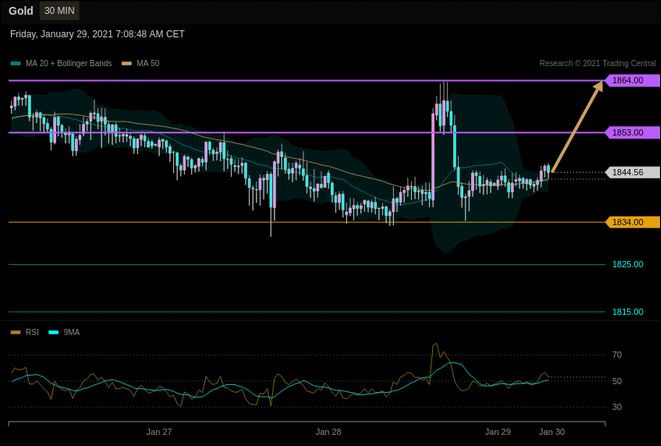Image resolution: width=661 pixels, height=446 pixels.
Task: Click the Jan 29 date axis label
Action: [x=498, y=432]
